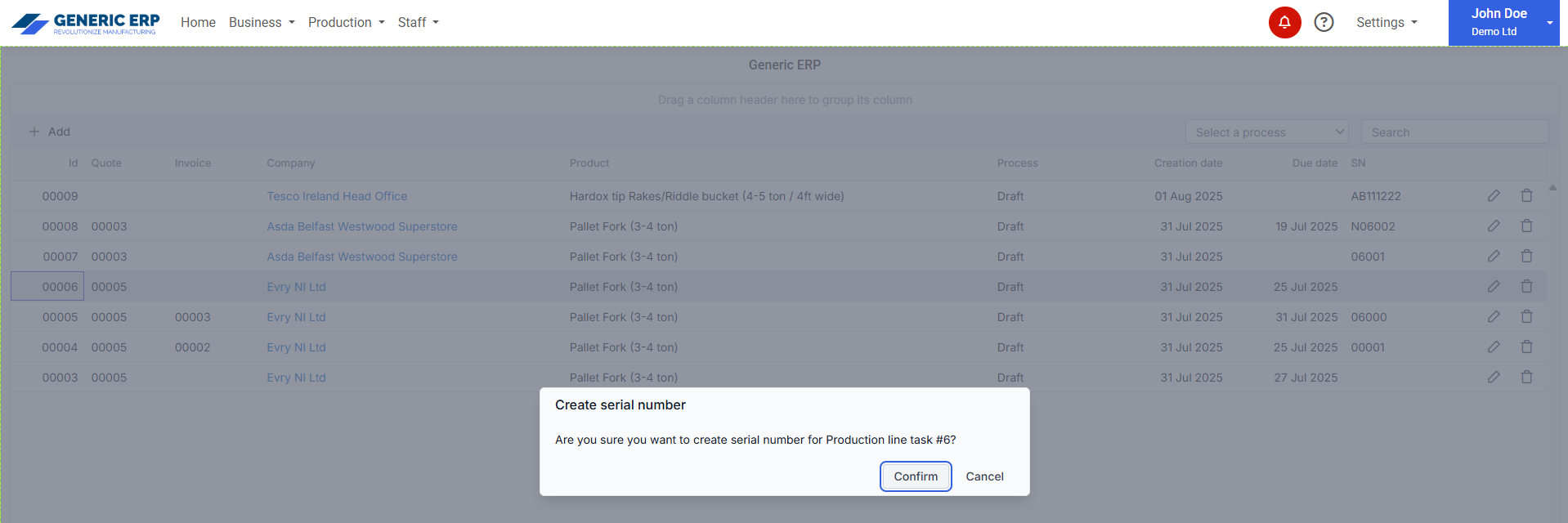Expand the Business menu dropdown
The width and height of the screenshot is (1568, 523).
(262, 23)
